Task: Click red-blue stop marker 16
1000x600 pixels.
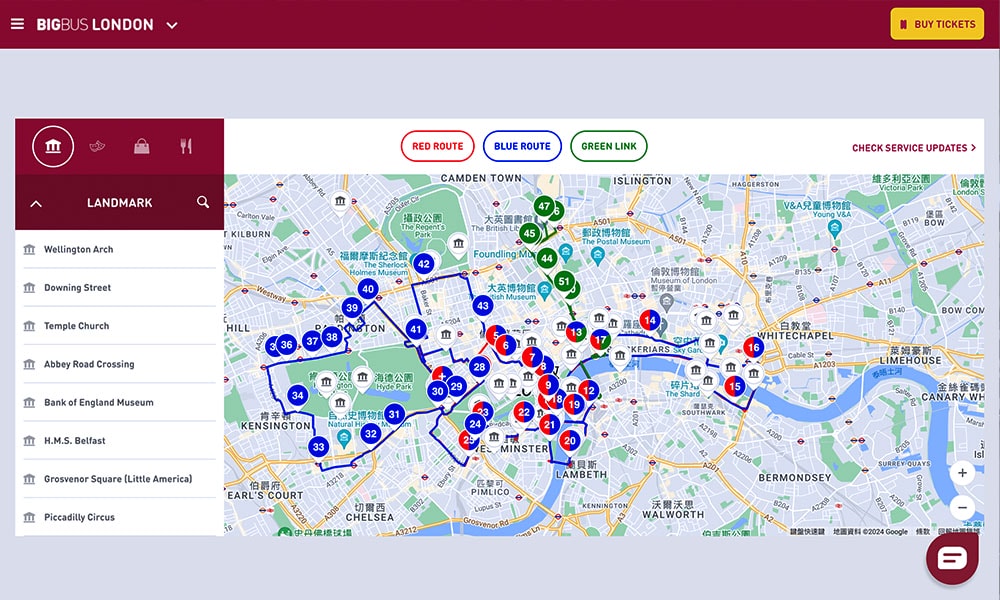Action: 754,348
